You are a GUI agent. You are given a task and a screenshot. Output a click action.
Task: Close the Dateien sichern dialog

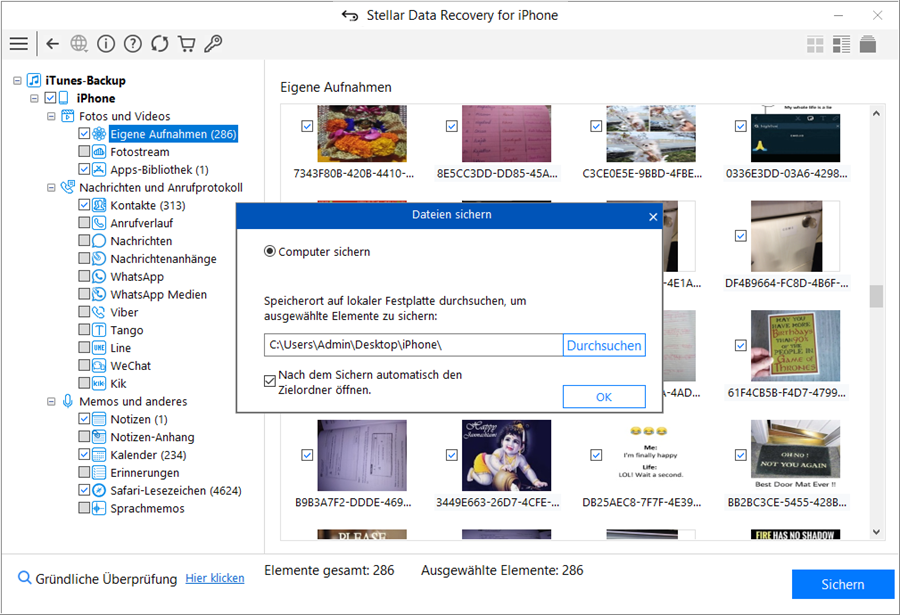(653, 216)
